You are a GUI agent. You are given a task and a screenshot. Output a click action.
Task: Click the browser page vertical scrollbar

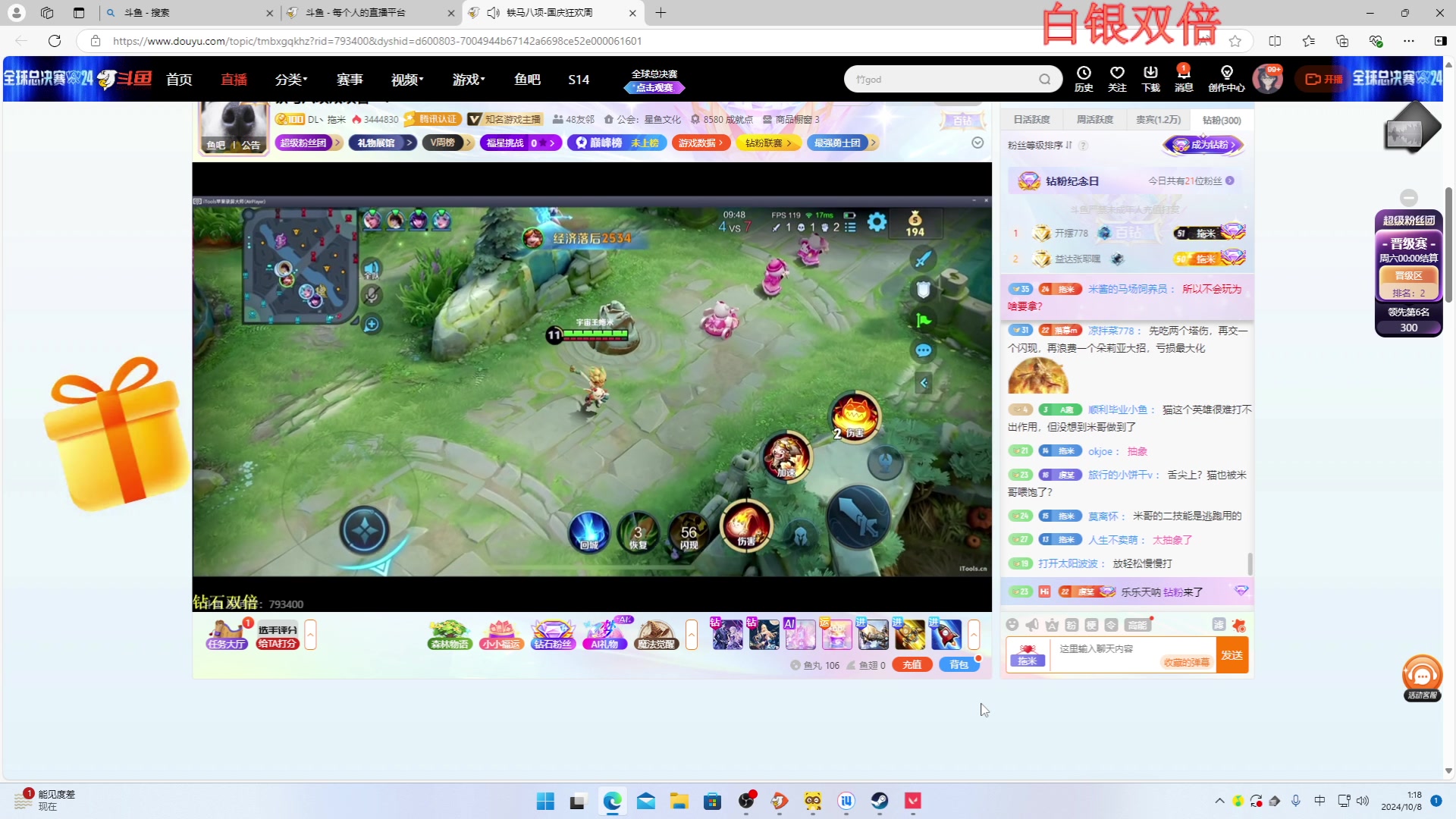pyautogui.click(x=1448, y=244)
